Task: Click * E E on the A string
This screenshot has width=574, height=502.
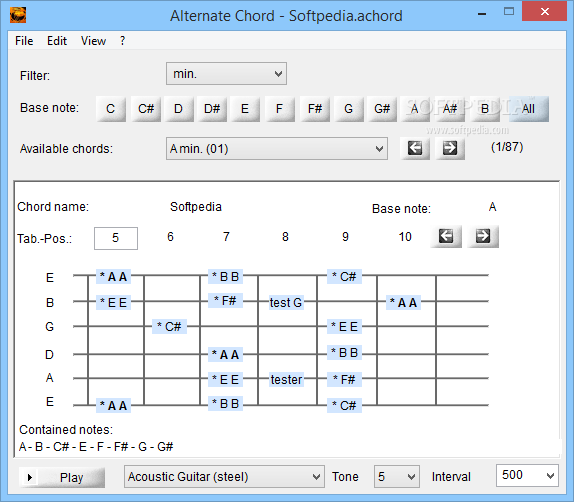Action: tap(226, 380)
